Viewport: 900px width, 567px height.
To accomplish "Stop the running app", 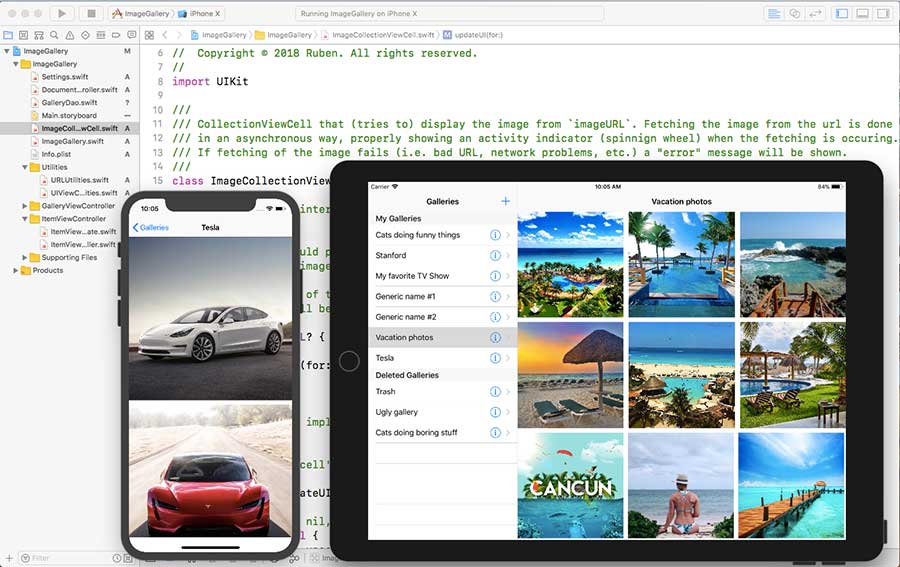I will (91, 13).
